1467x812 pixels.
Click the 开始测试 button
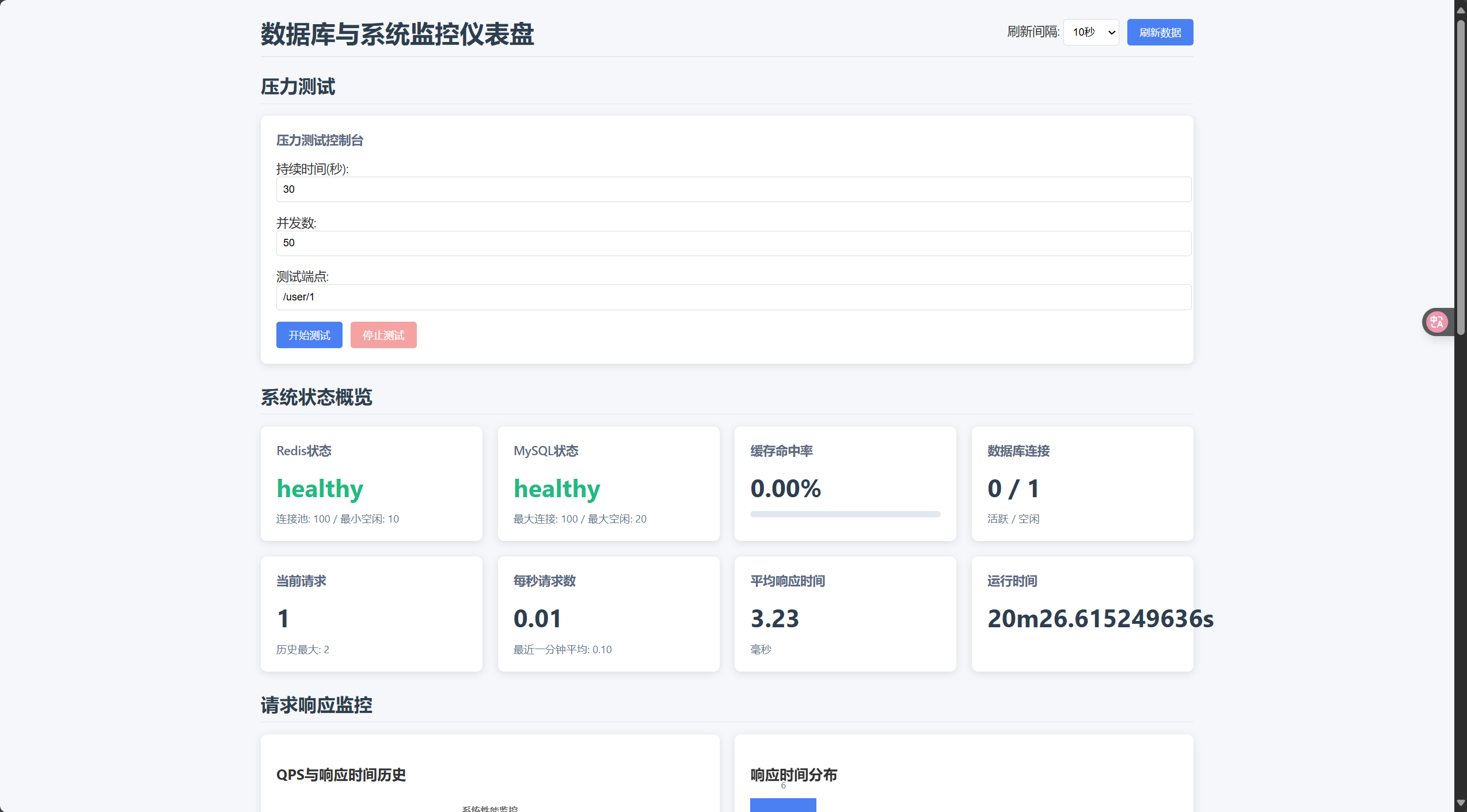309,335
